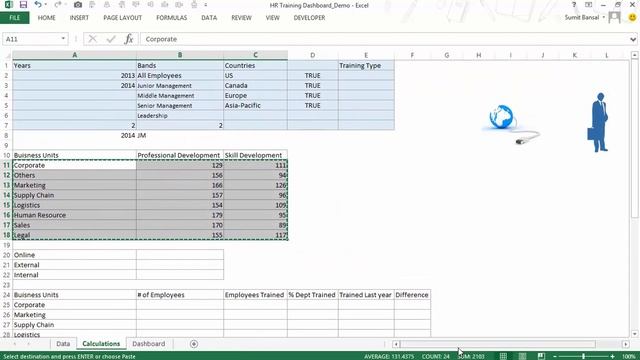The width and height of the screenshot is (640, 360).
Task: Click the zoom slider handle
Action: (583, 356)
